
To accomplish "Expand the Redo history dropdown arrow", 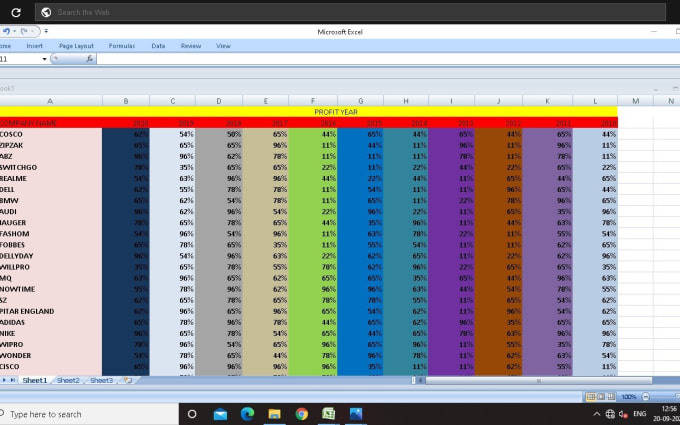I will click(32, 31).
